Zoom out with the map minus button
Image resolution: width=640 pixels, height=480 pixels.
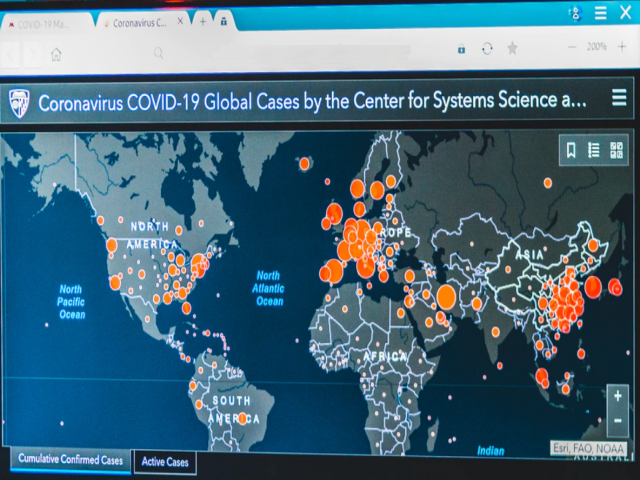click(x=619, y=420)
